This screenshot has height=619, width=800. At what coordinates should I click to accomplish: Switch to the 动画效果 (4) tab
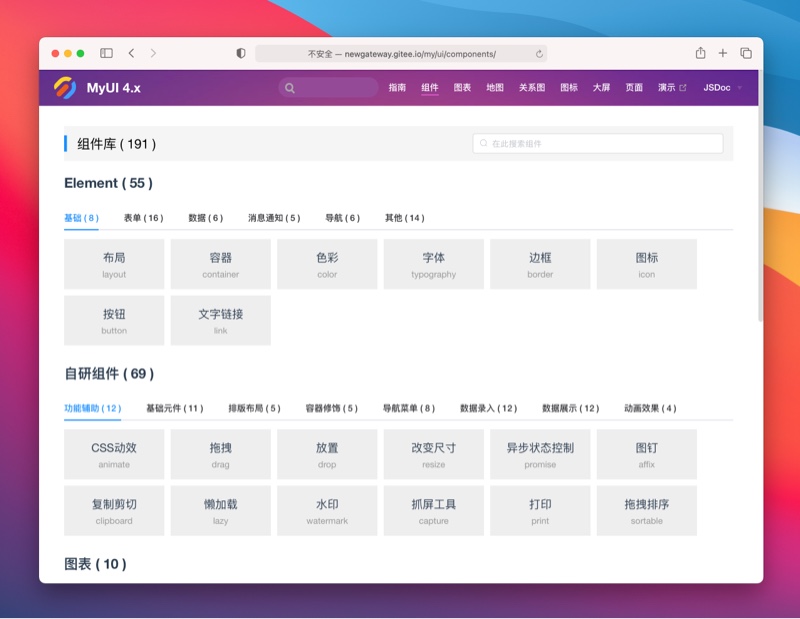tap(651, 408)
